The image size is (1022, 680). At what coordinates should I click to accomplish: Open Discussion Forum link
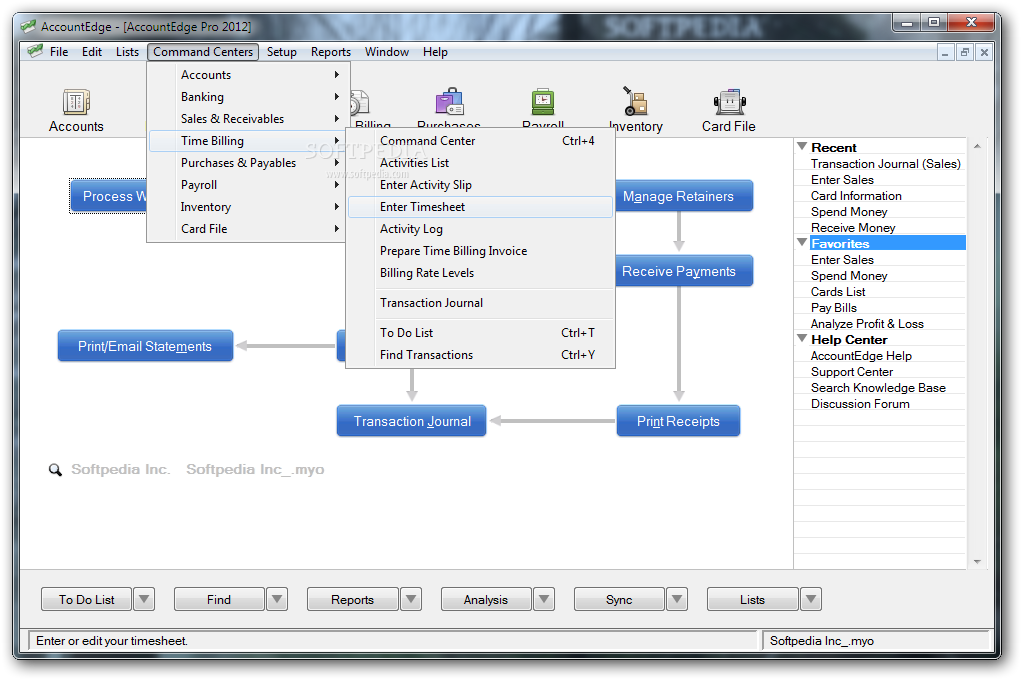[x=860, y=404]
